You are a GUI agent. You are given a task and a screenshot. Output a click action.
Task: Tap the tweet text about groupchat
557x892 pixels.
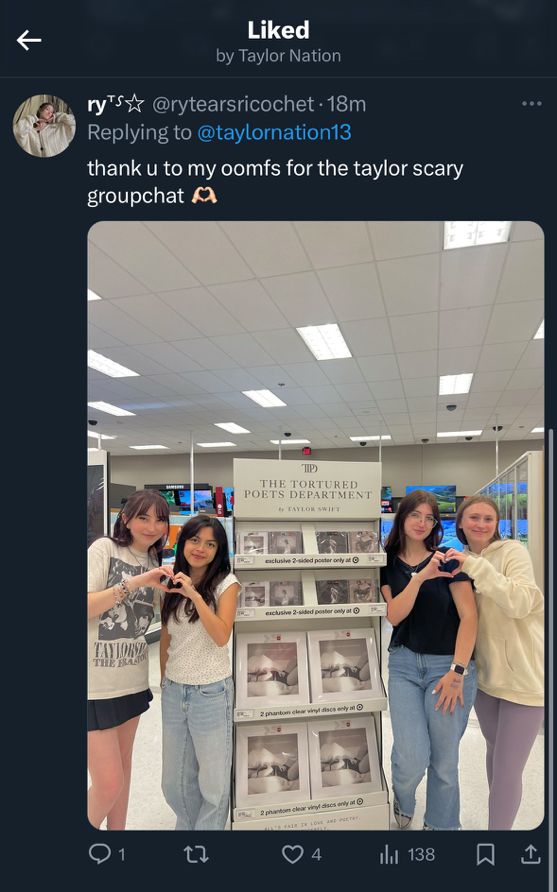point(275,182)
